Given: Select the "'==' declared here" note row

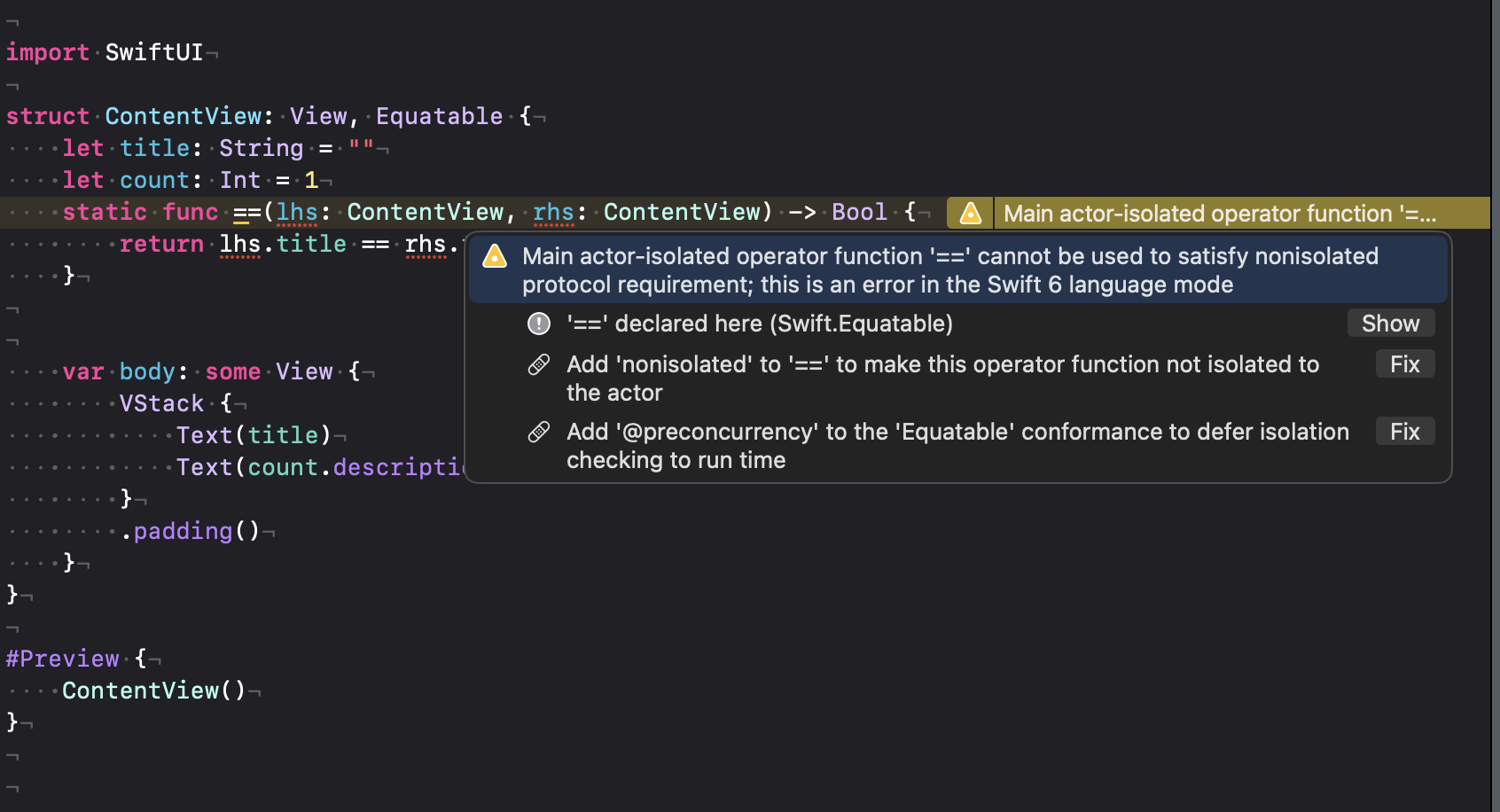Looking at the screenshot, I should point(759,324).
